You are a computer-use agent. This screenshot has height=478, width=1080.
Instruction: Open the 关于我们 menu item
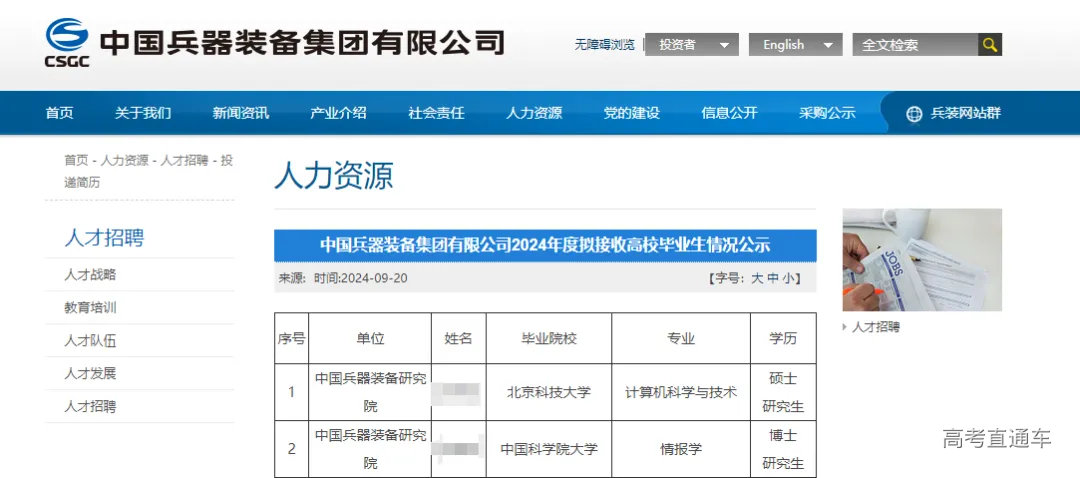pyautogui.click(x=143, y=113)
